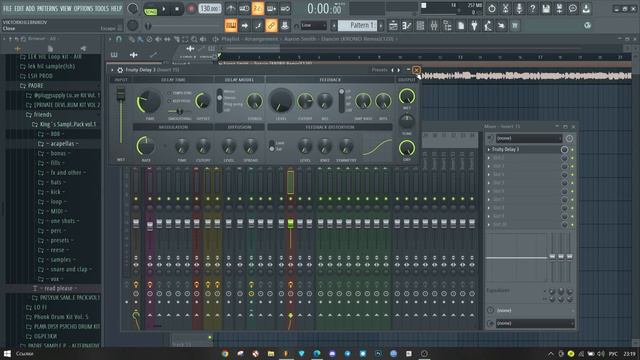
Task: Select the Playlist magnet snap icon
Action: tap(118, 39)
